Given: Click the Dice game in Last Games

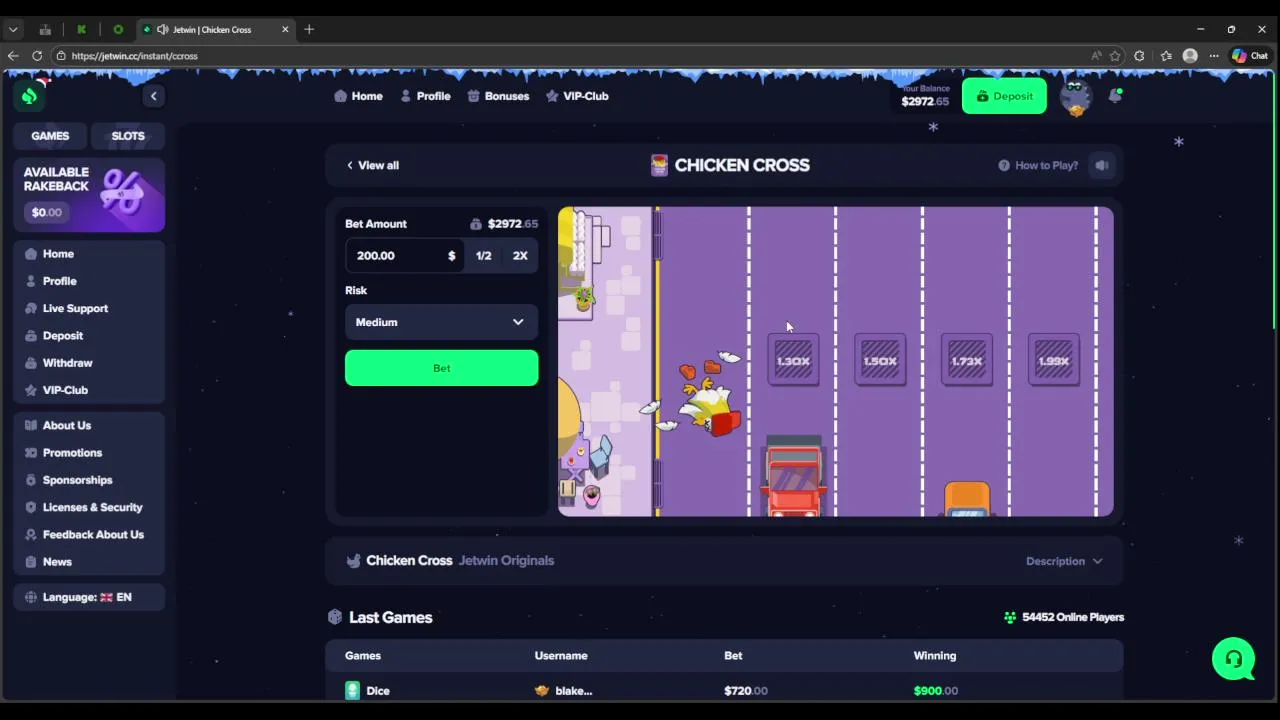Looking at the screenshot, I should click(367, 691).
